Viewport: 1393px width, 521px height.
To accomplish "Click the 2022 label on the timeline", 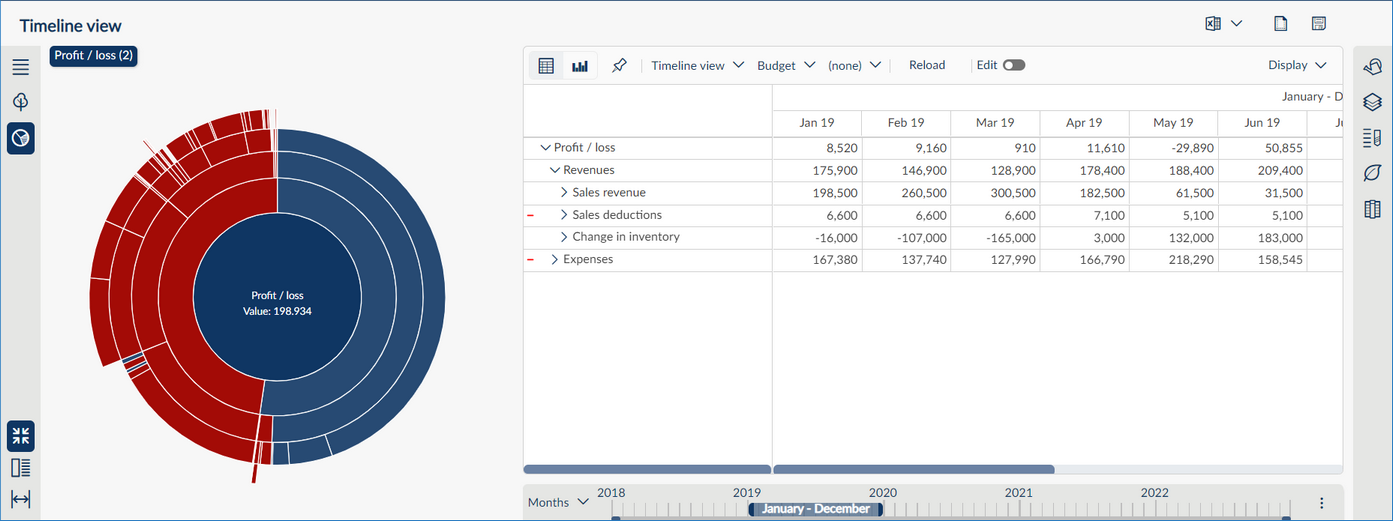I will (1155, 493).
